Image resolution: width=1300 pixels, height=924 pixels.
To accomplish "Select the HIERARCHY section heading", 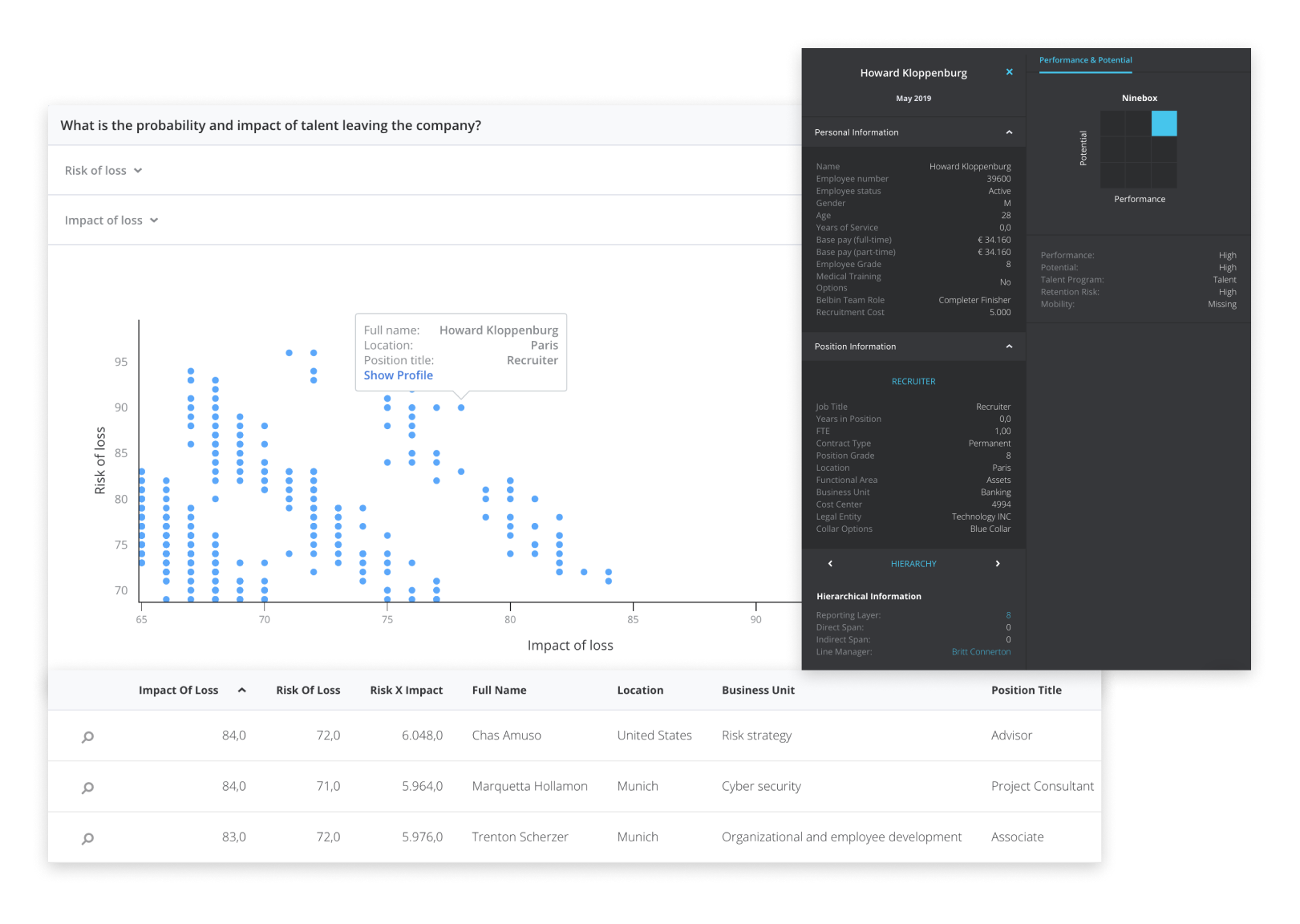I will 913,563.
